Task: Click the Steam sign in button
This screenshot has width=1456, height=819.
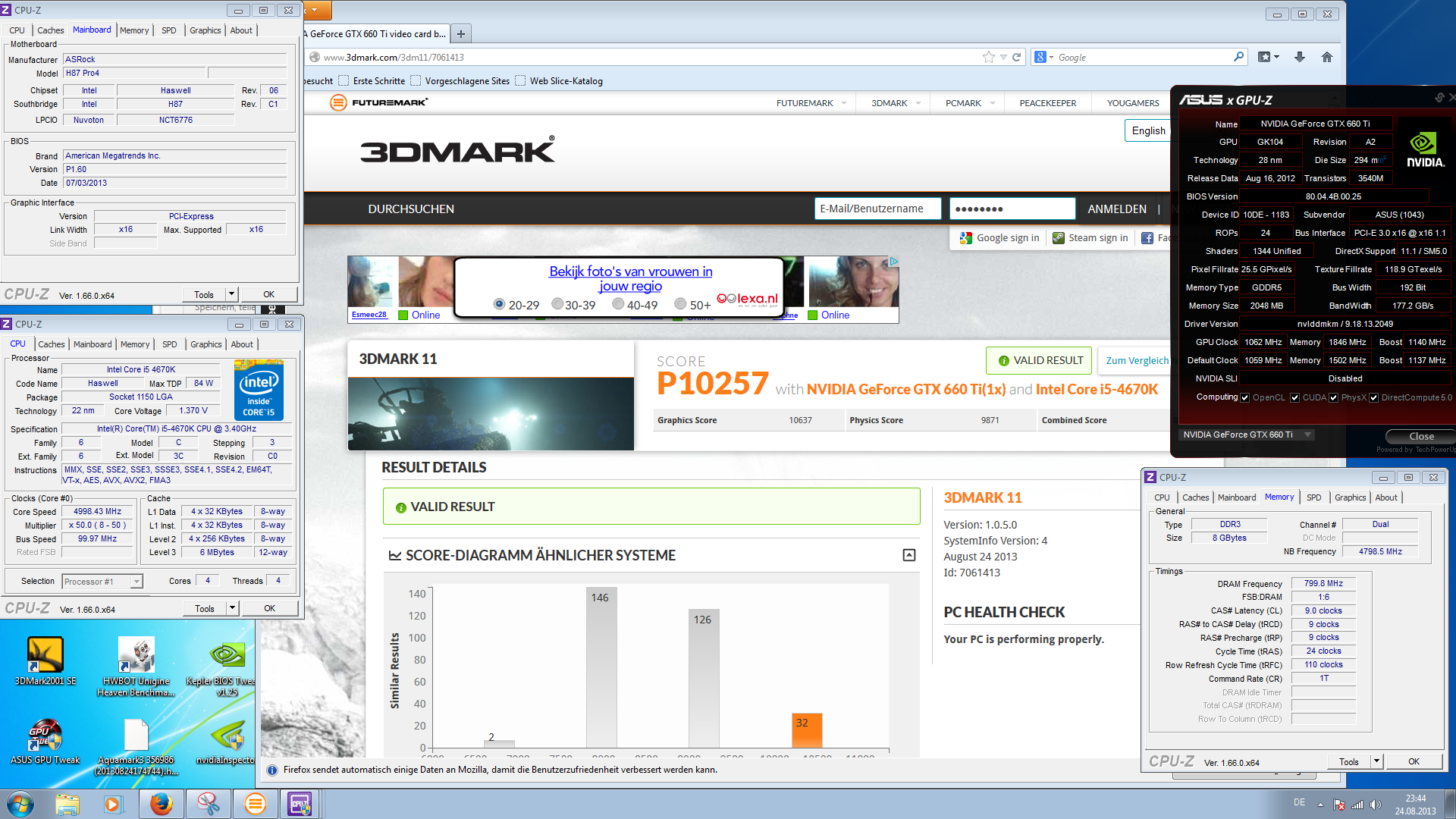Action: click(x=1090, y=238)
